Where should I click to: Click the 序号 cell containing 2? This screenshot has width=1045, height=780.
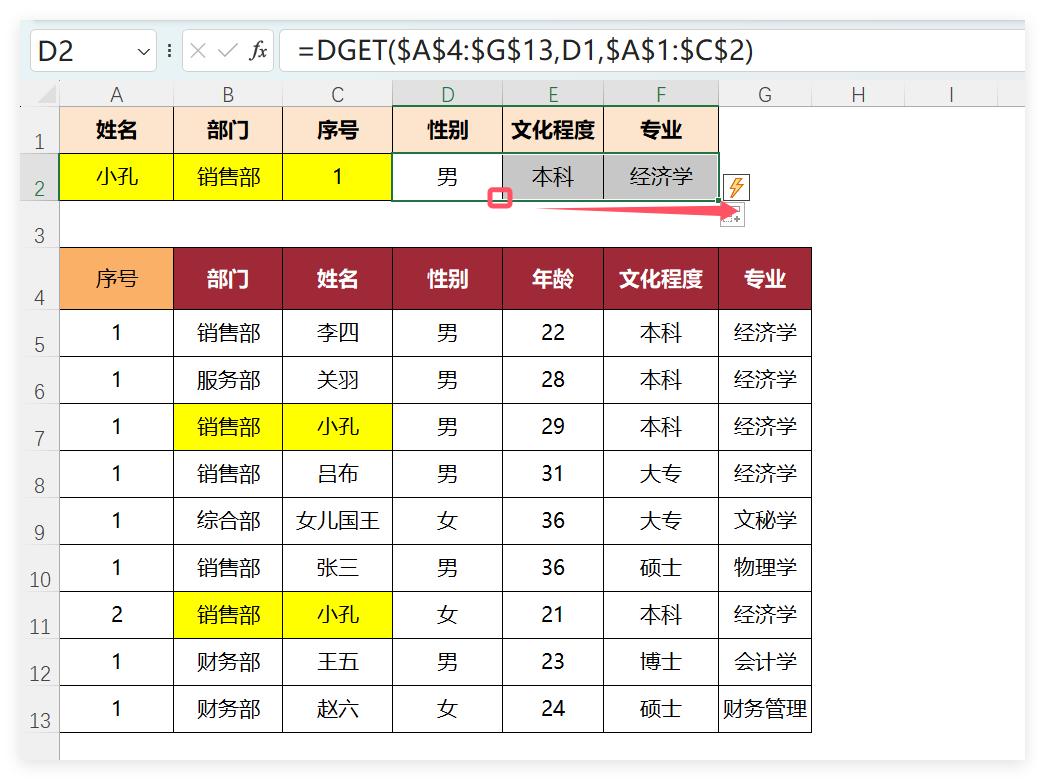117,615
